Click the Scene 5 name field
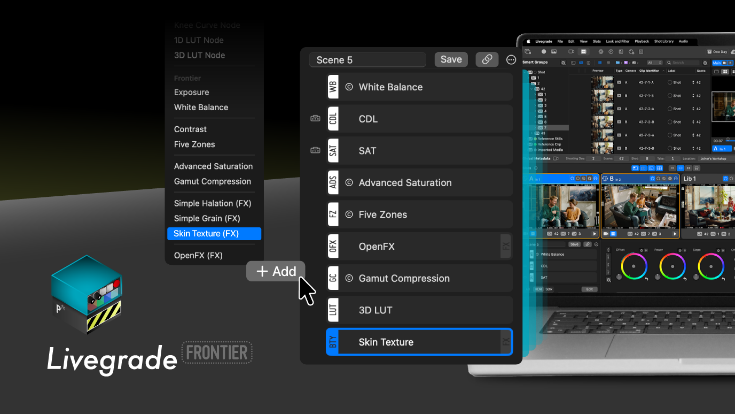The image size is (735, 414). point(368,60)
